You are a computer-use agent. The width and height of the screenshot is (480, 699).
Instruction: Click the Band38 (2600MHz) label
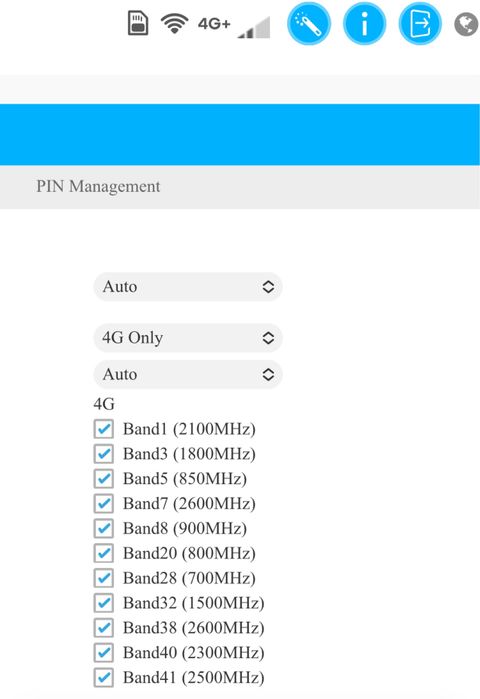pyautogui.click(x=194, y=628)
